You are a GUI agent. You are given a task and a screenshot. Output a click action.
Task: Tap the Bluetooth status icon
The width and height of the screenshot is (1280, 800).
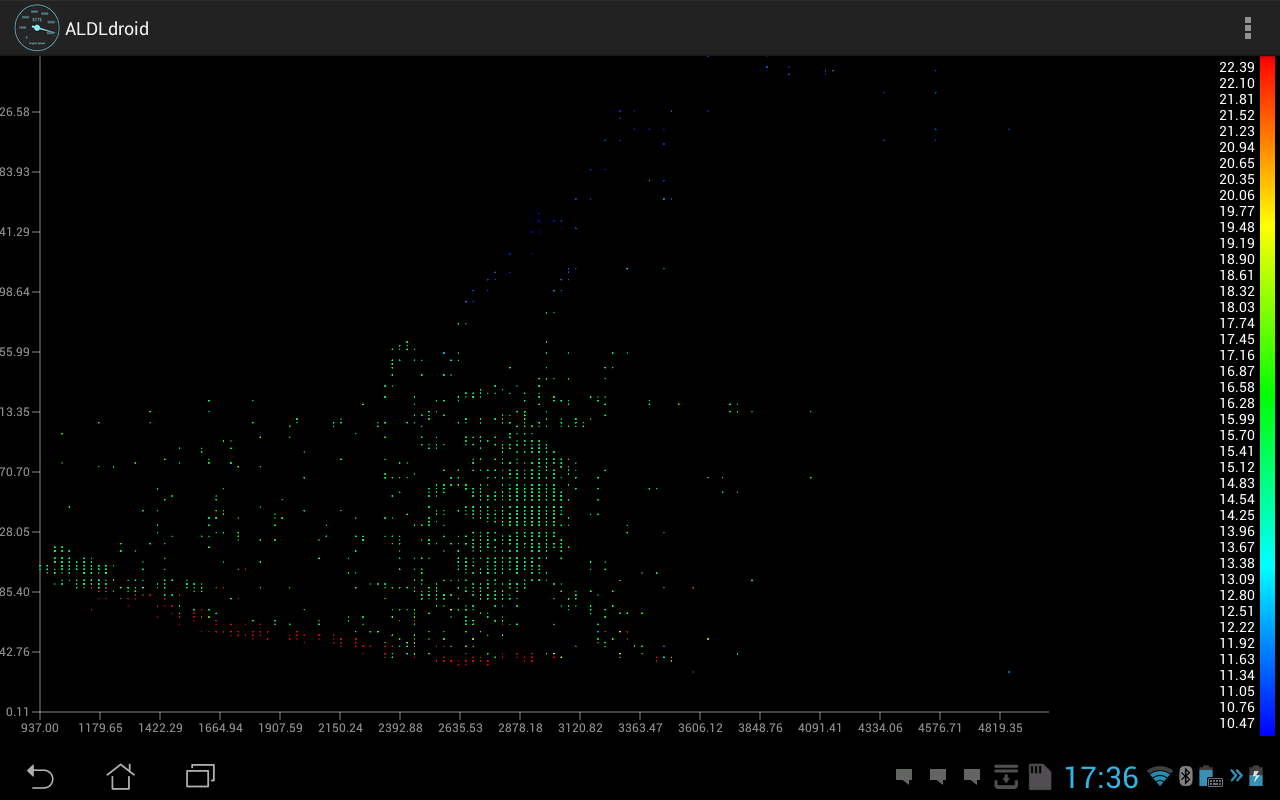(1185, 776)
